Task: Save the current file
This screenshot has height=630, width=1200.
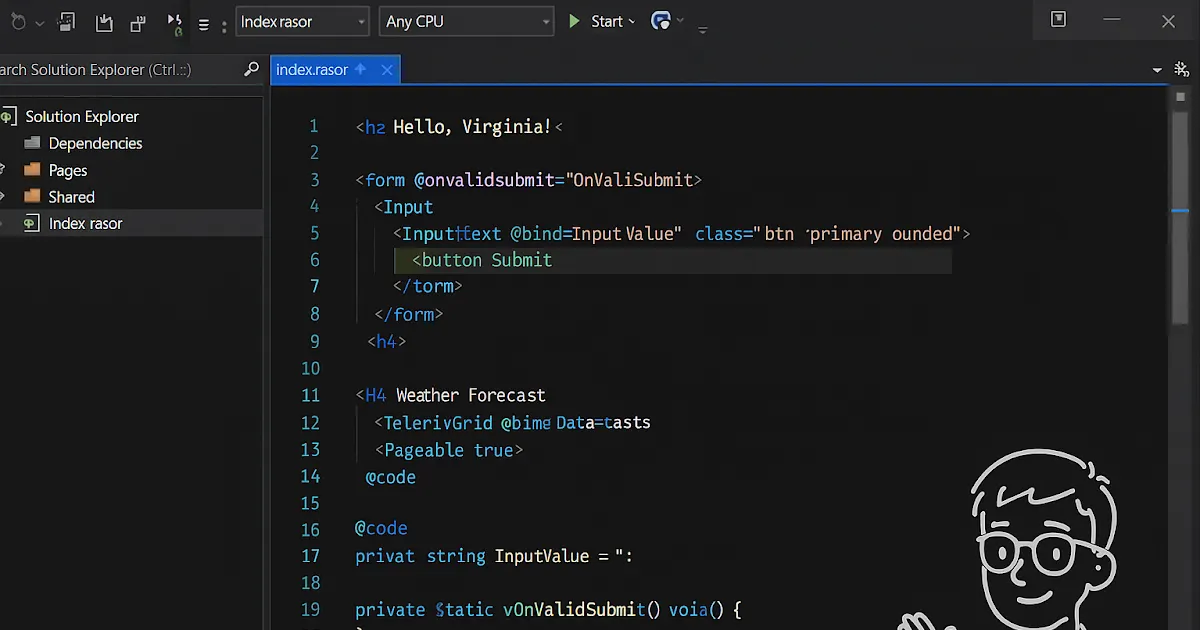Action: (104, 22)
